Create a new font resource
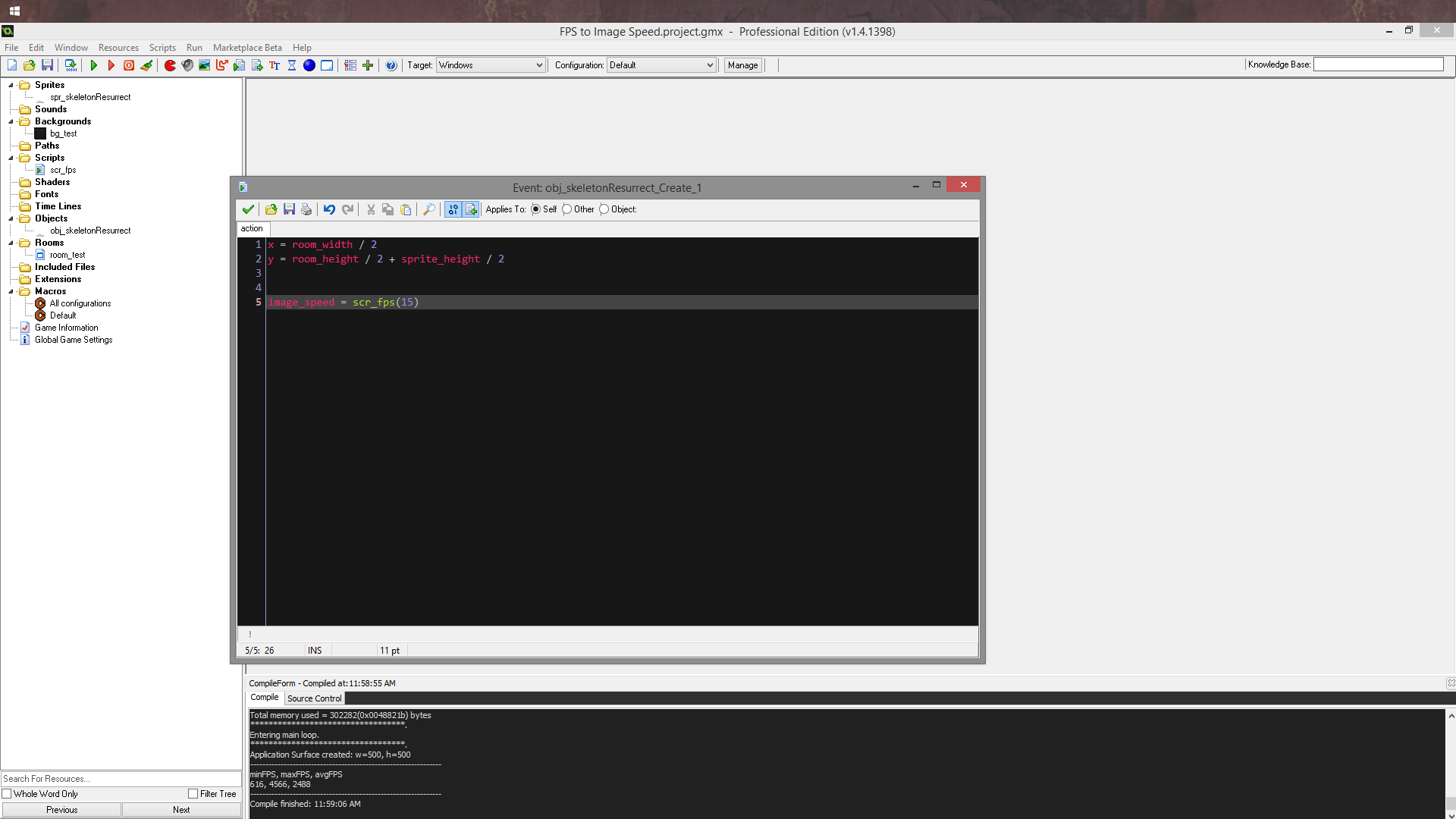Image resolution: width=1456 pixels, height=819 pixels. click(275, 65)
